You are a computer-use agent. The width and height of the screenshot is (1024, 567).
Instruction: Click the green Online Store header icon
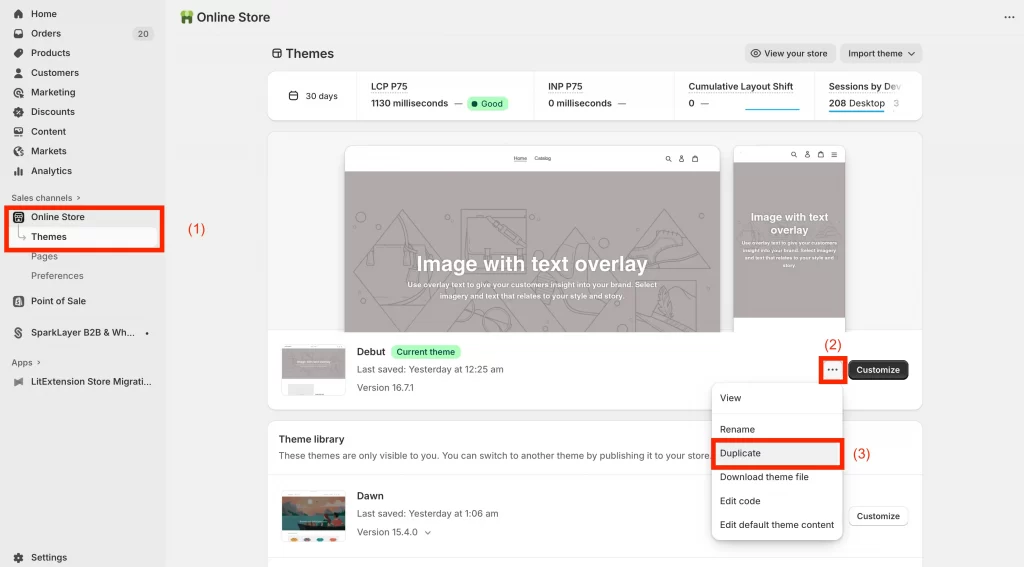pyautogui.click(x=187, y=17)
